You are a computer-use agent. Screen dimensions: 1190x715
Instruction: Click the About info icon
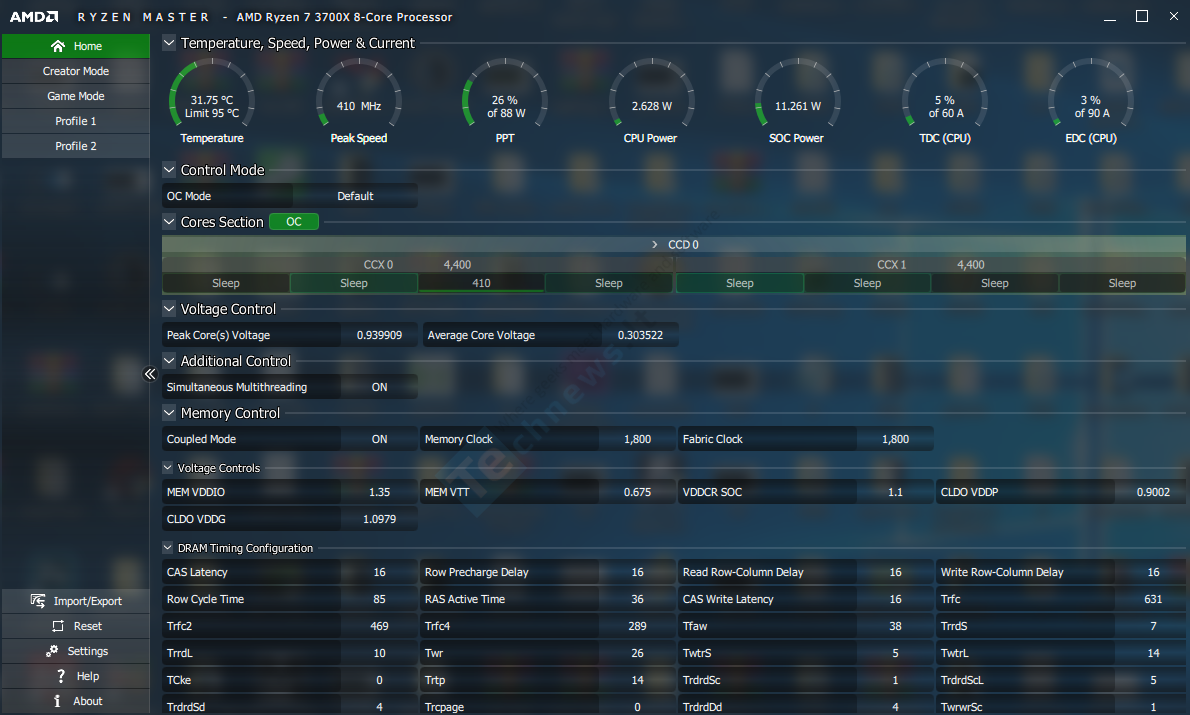(57, 701)
